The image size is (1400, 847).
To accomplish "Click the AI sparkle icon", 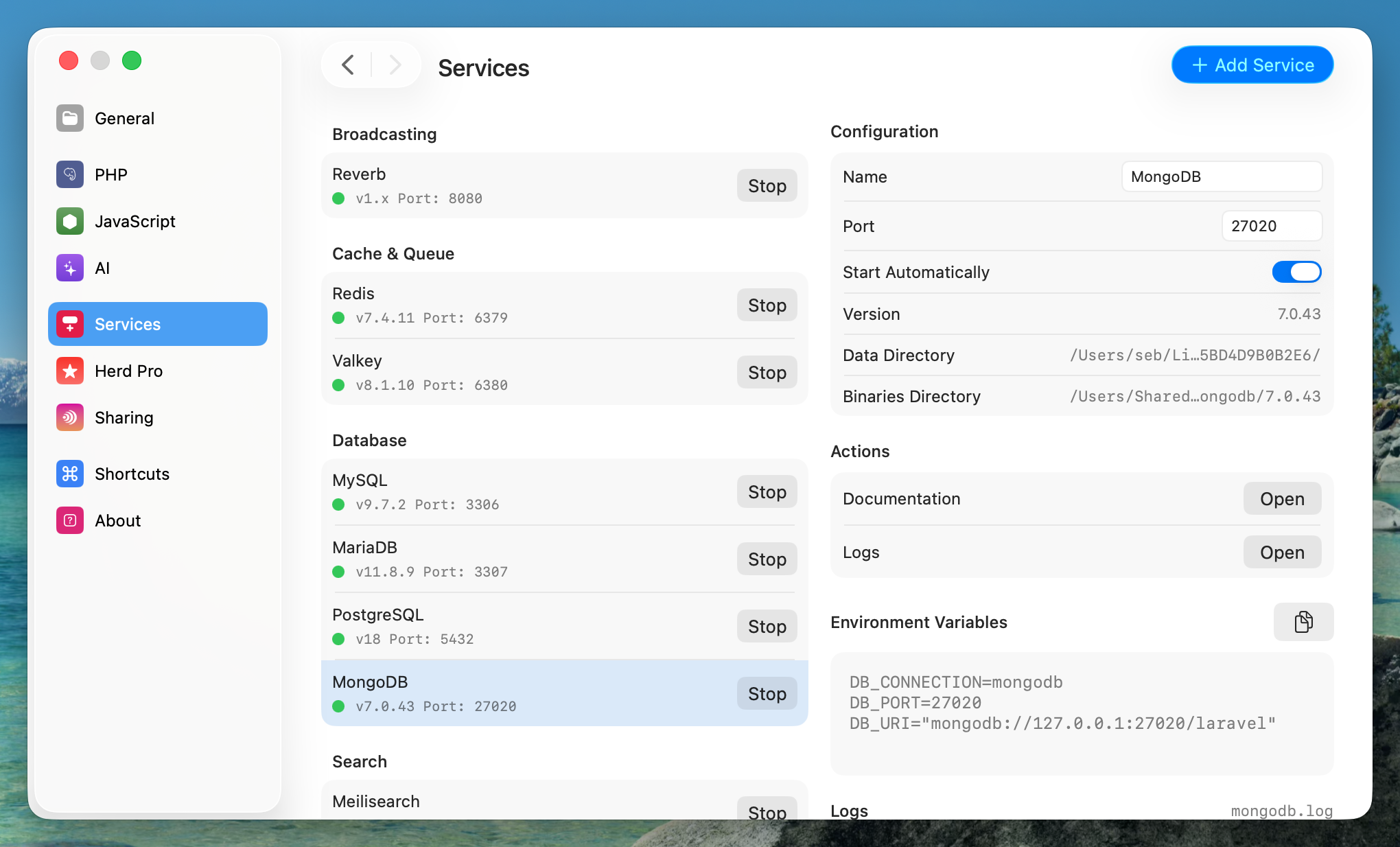I will (70, 268).
